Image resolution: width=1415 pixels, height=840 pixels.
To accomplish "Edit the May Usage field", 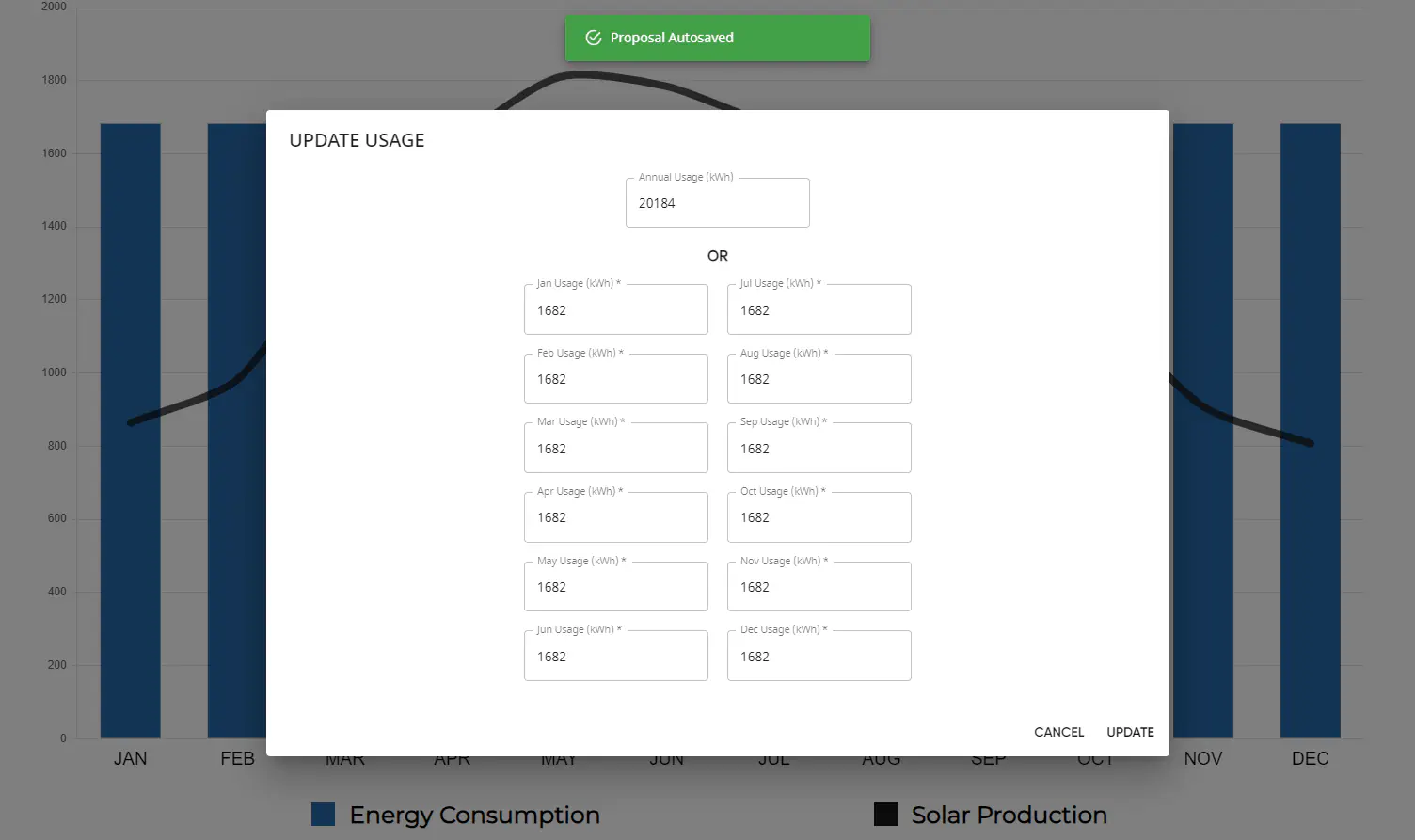I will 615,586.
